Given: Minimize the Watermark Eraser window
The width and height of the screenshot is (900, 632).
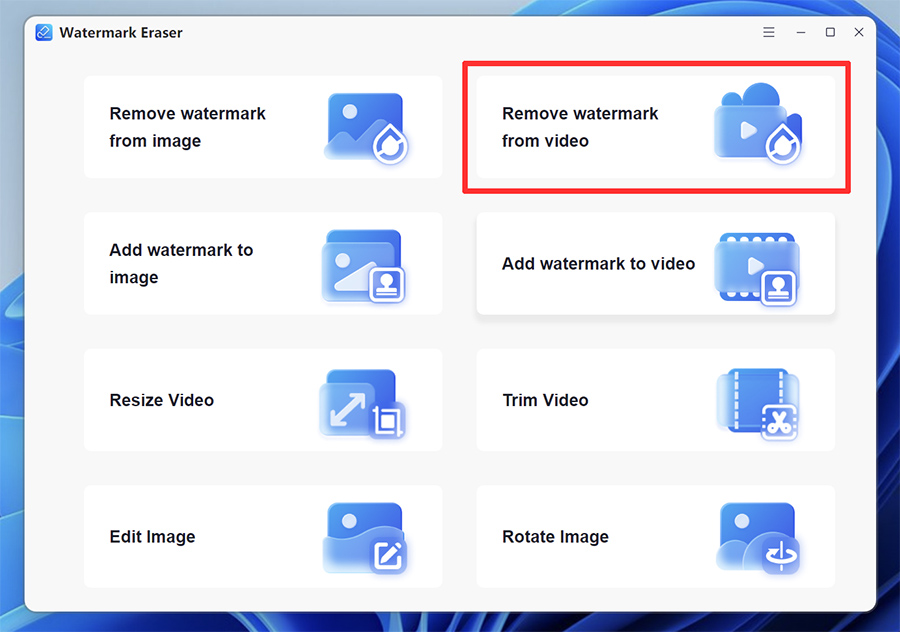Looking at the screenshot, I should pos(801,33).
